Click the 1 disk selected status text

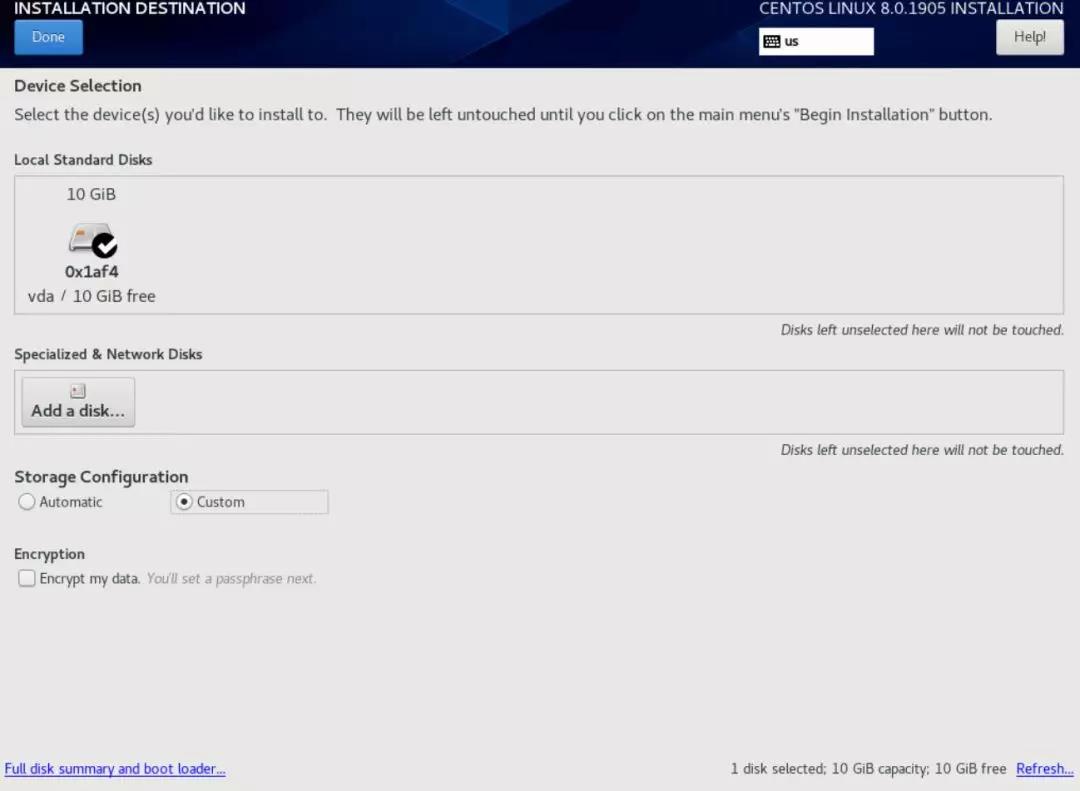point(868,769)
